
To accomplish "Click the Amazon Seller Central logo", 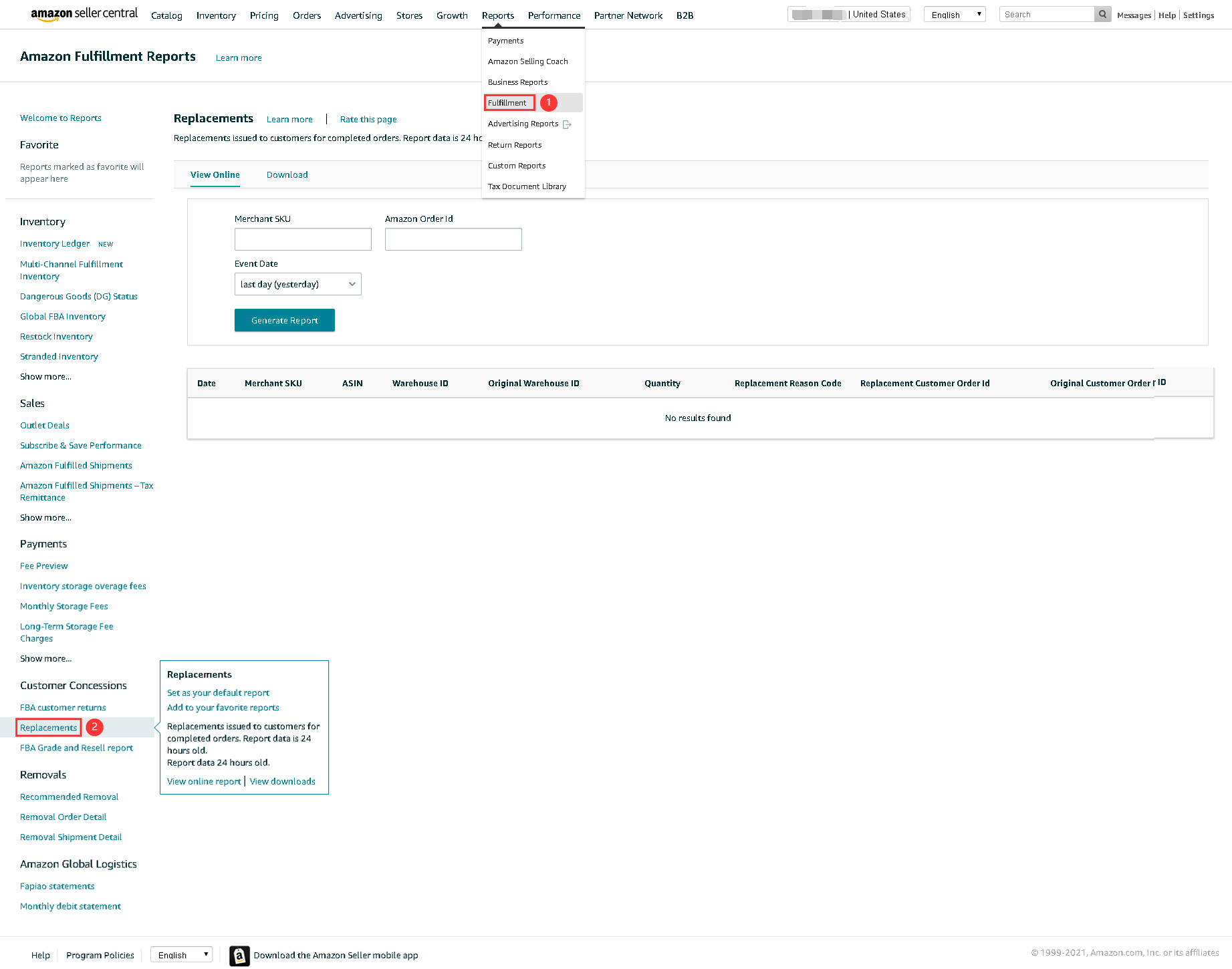I will coord(84,14).
